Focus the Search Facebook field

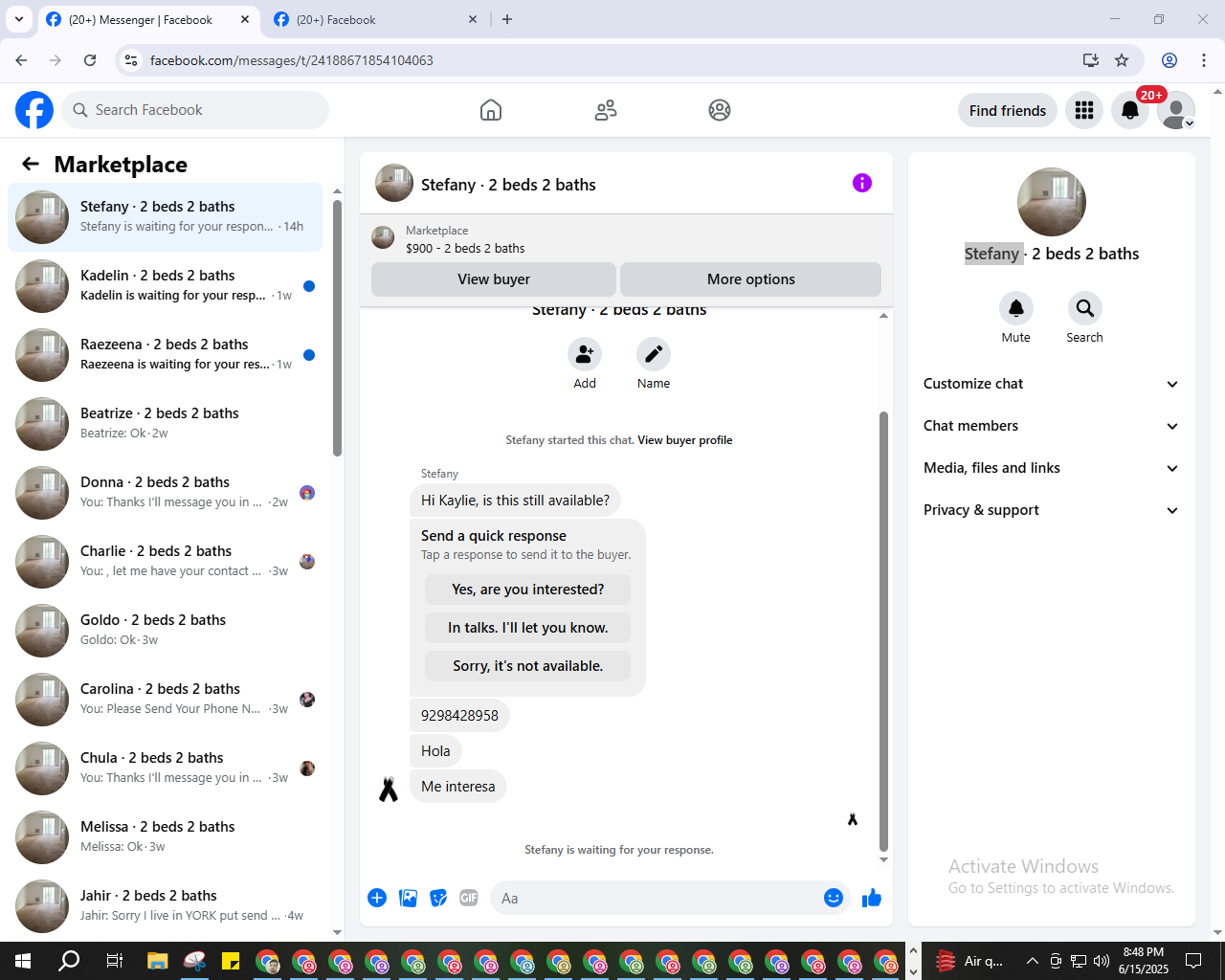click(195, 110)
